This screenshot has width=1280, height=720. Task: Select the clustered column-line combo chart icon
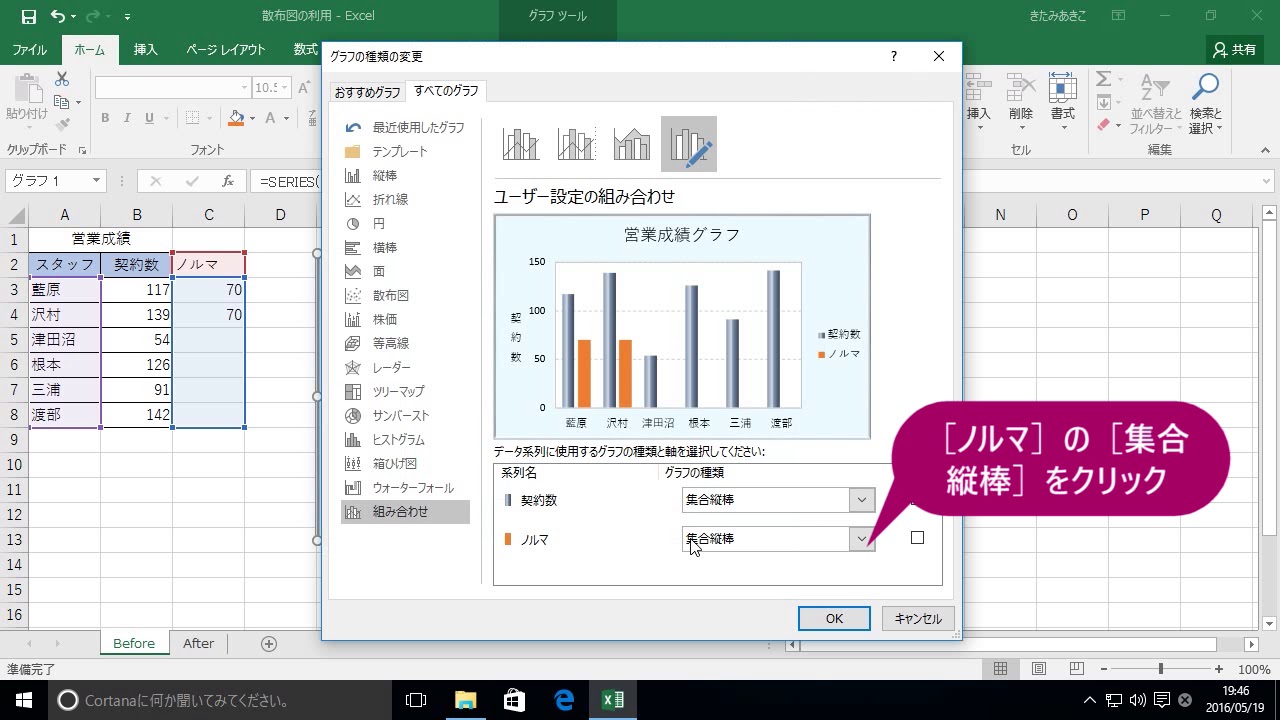pyautogui.click(x=521, y=144)
